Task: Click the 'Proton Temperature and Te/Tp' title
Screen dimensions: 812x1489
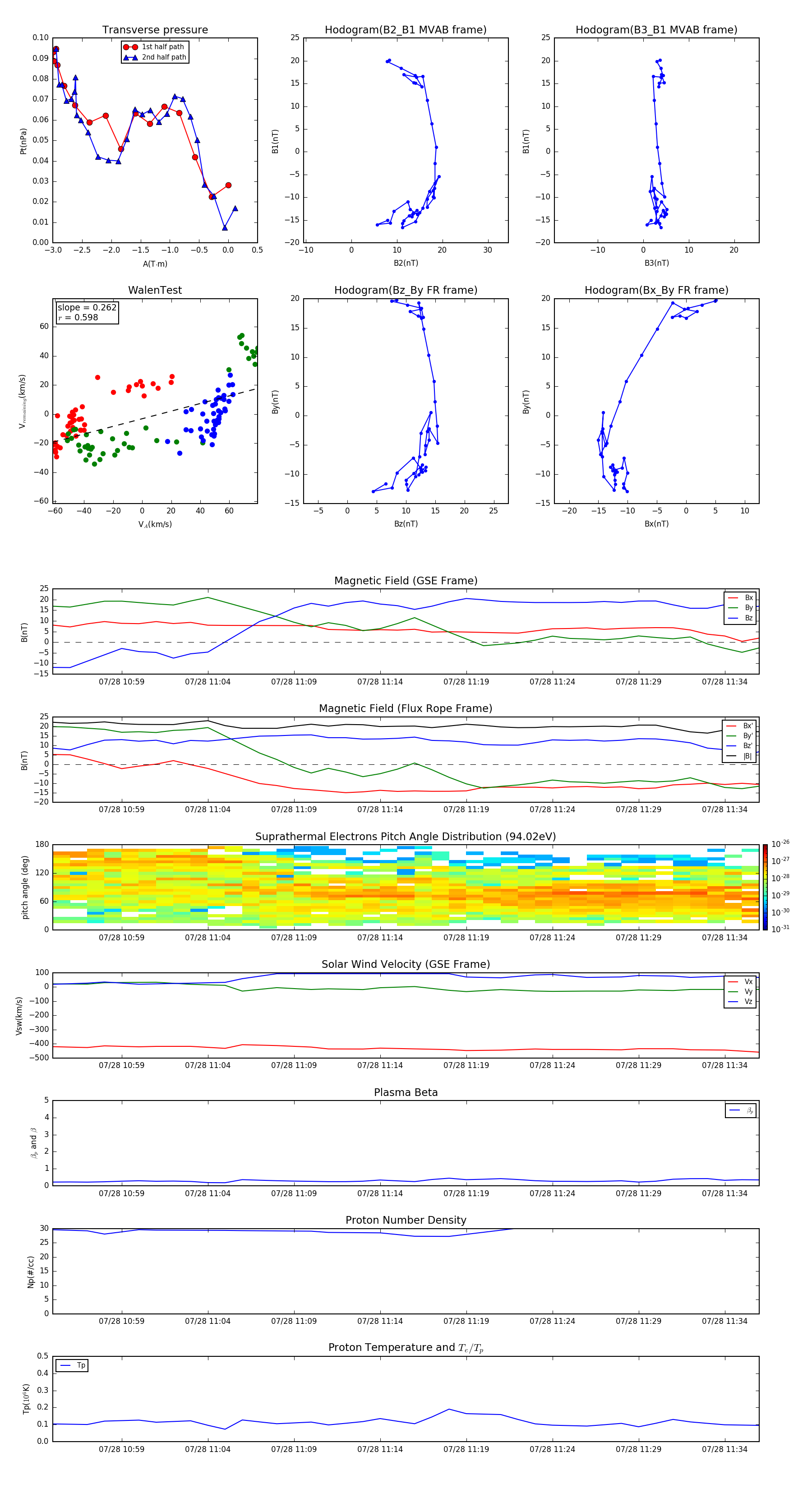Action: [406, 1348]
